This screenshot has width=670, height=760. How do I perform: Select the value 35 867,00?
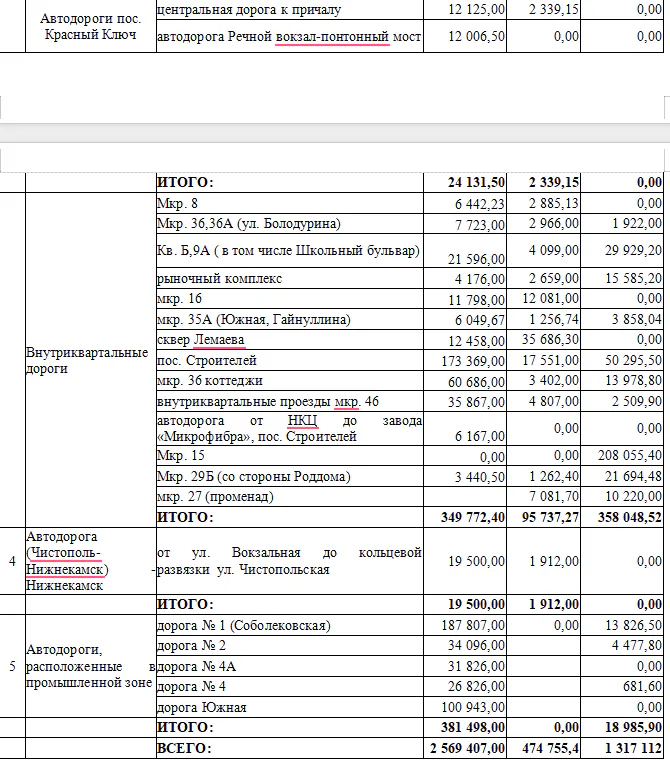[x=476, y=402]
